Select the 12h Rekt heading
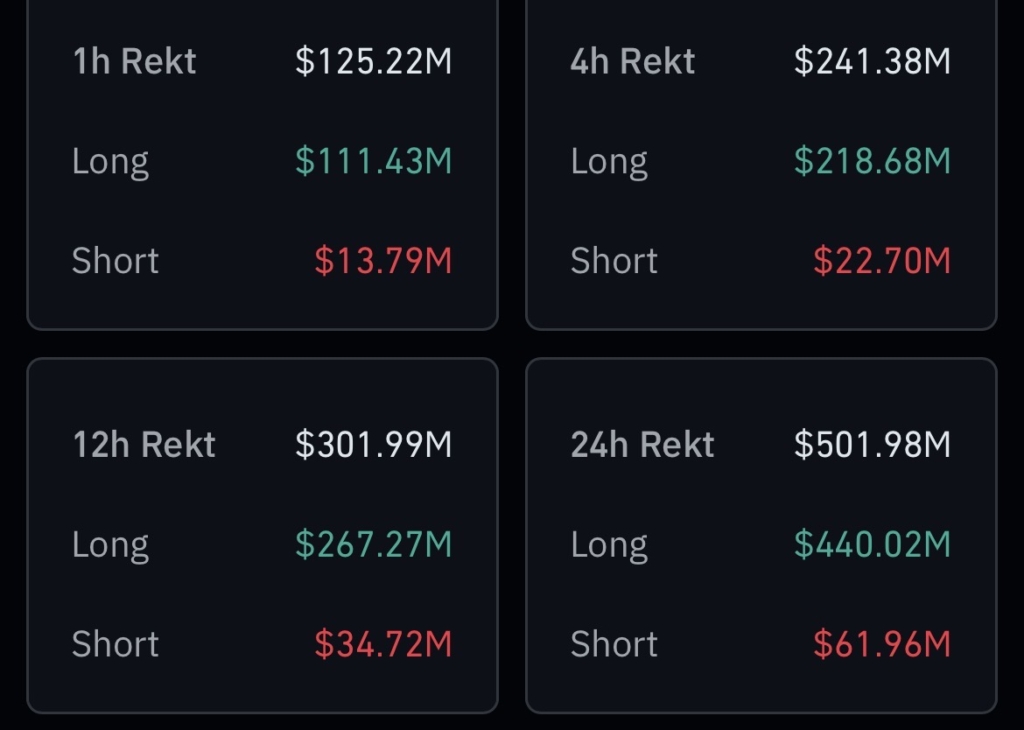 coord(144,445)
